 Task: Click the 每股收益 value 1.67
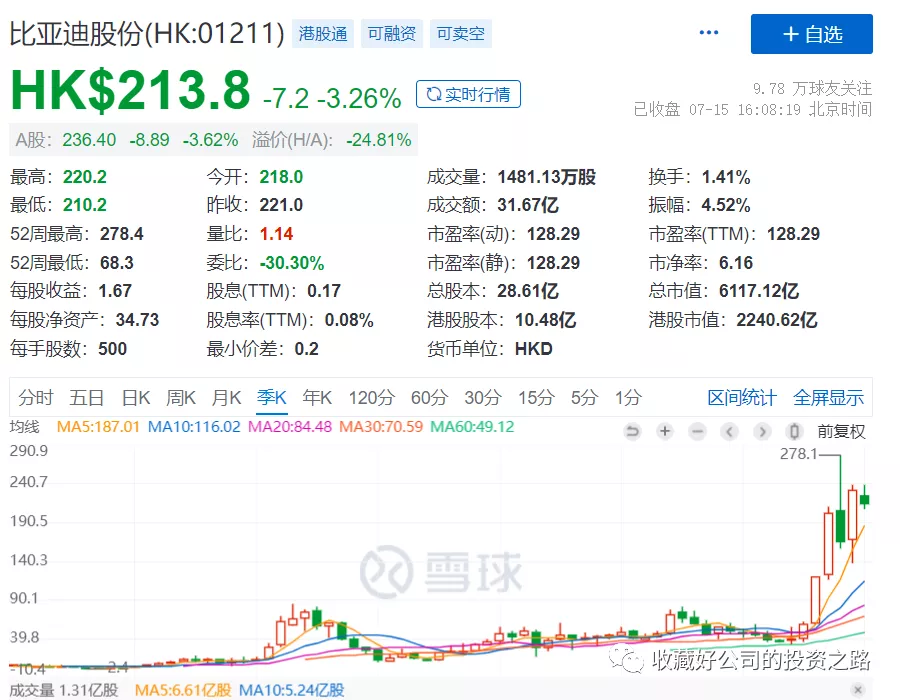click(x=115, y=291)
